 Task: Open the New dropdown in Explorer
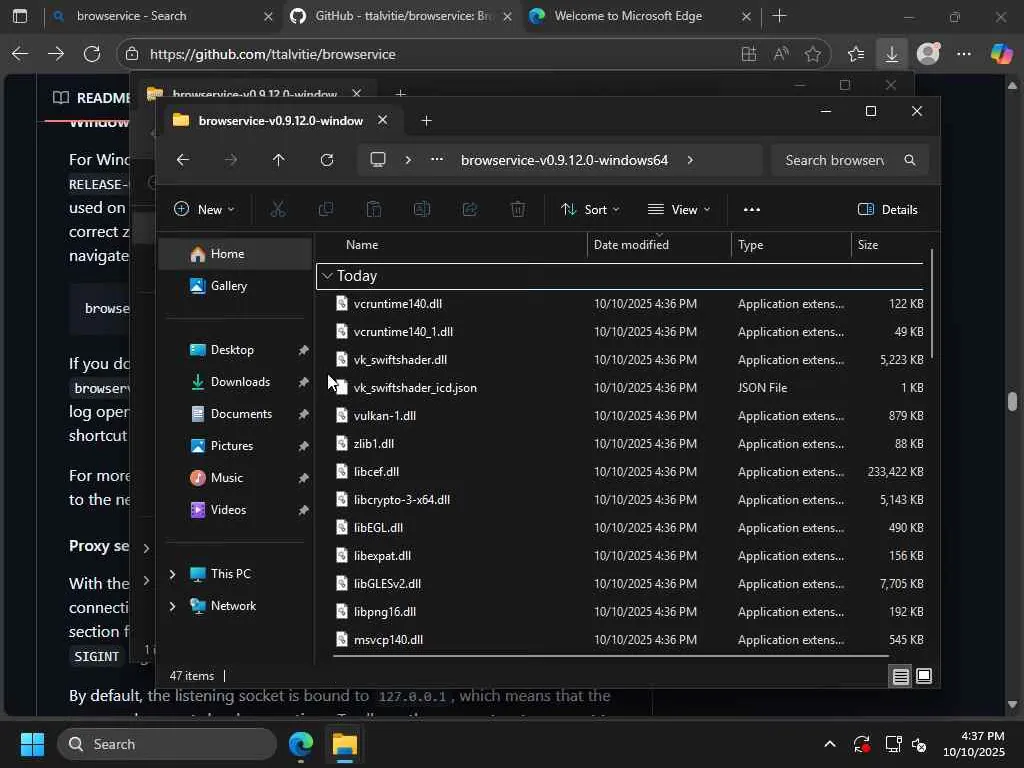pos(204,209)
